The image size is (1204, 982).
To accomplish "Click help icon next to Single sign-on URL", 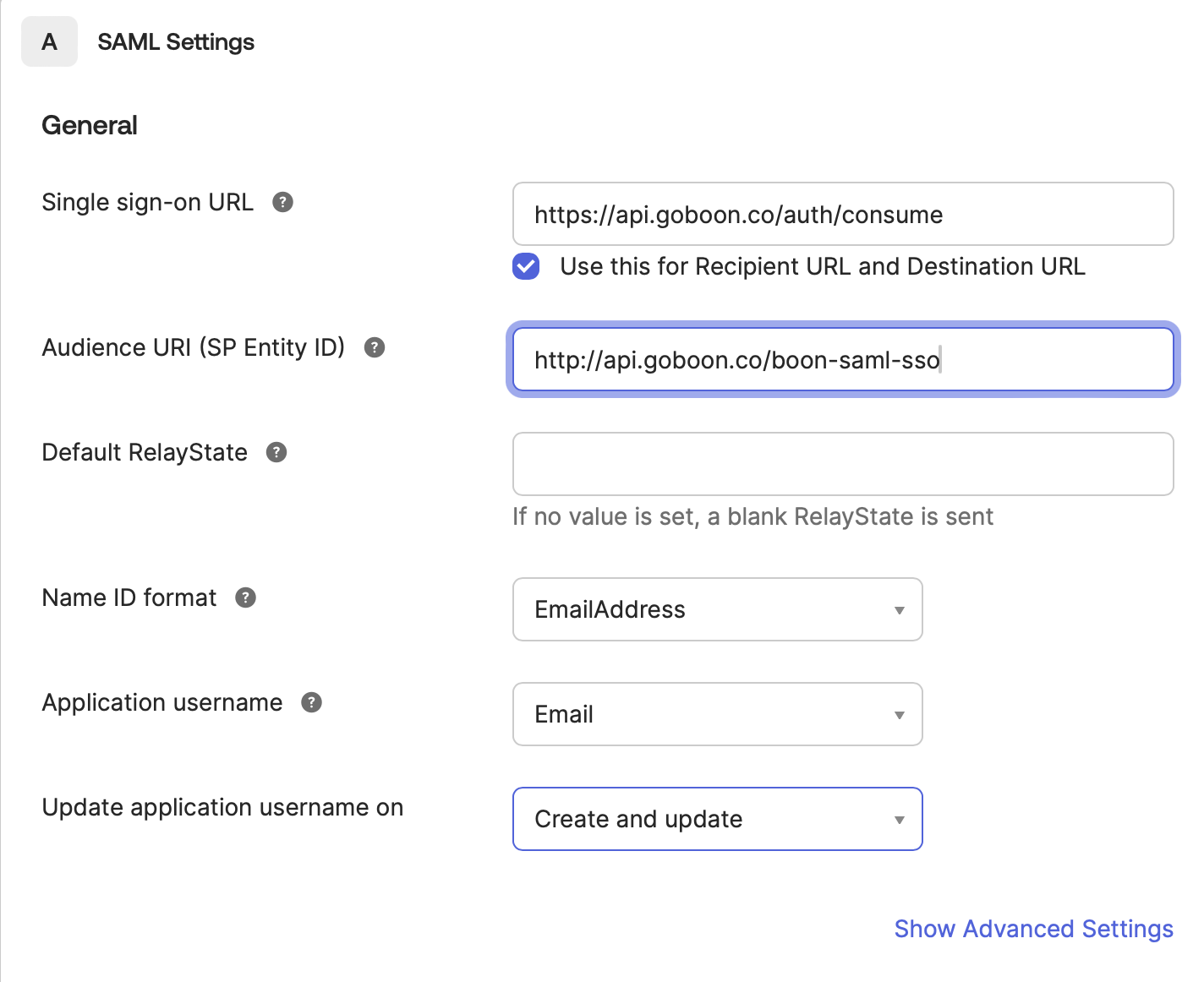I will coord(282,202).
